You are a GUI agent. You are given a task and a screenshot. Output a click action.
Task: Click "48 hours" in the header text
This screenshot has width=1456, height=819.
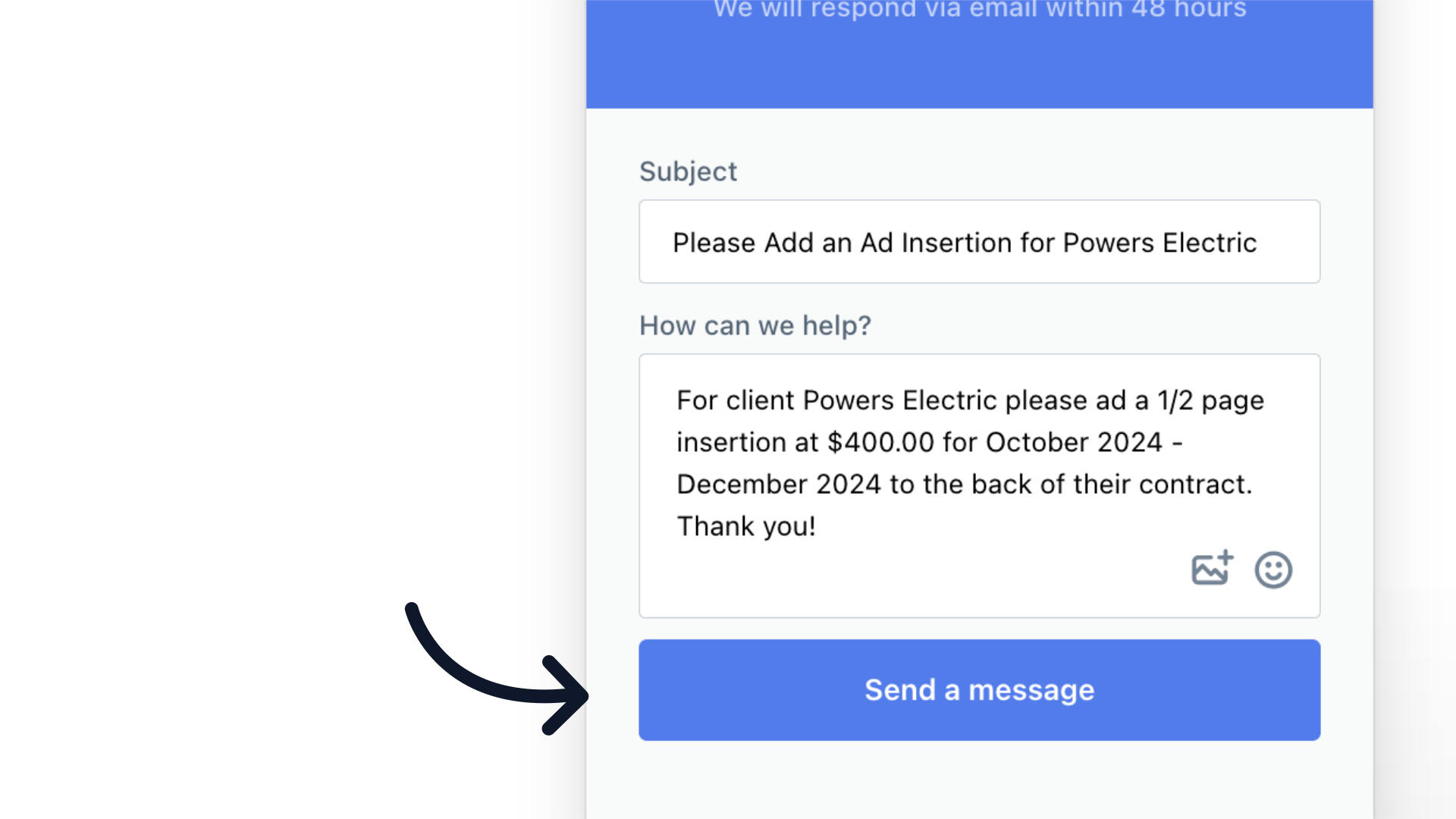click(1188, 9)
